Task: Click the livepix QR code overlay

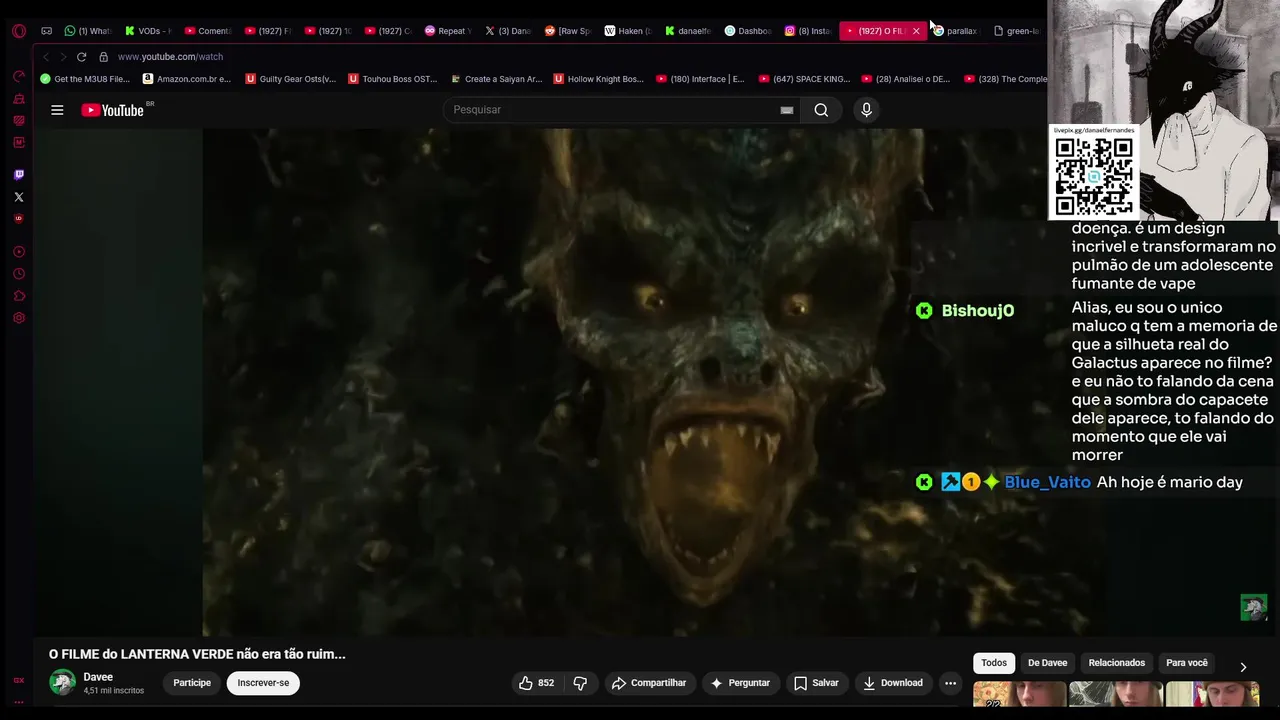Action: (1094, 176)
